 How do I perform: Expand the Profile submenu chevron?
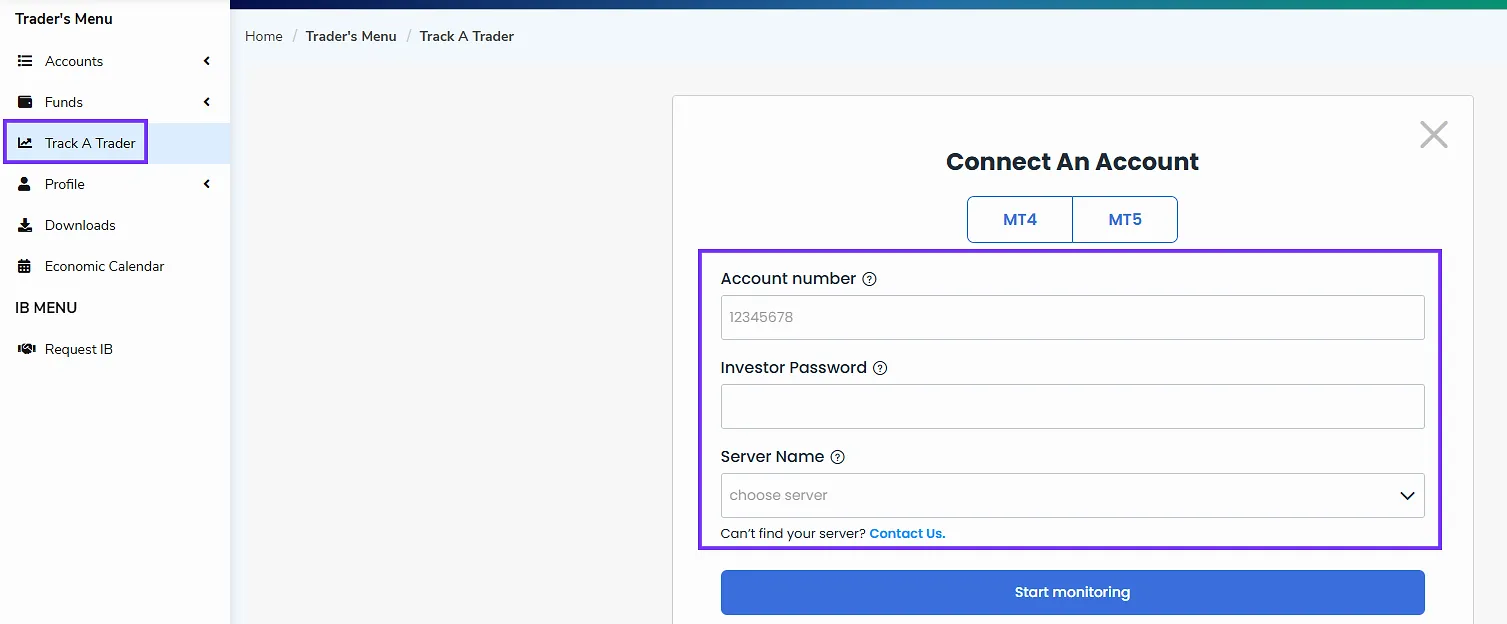click(207, 184)
